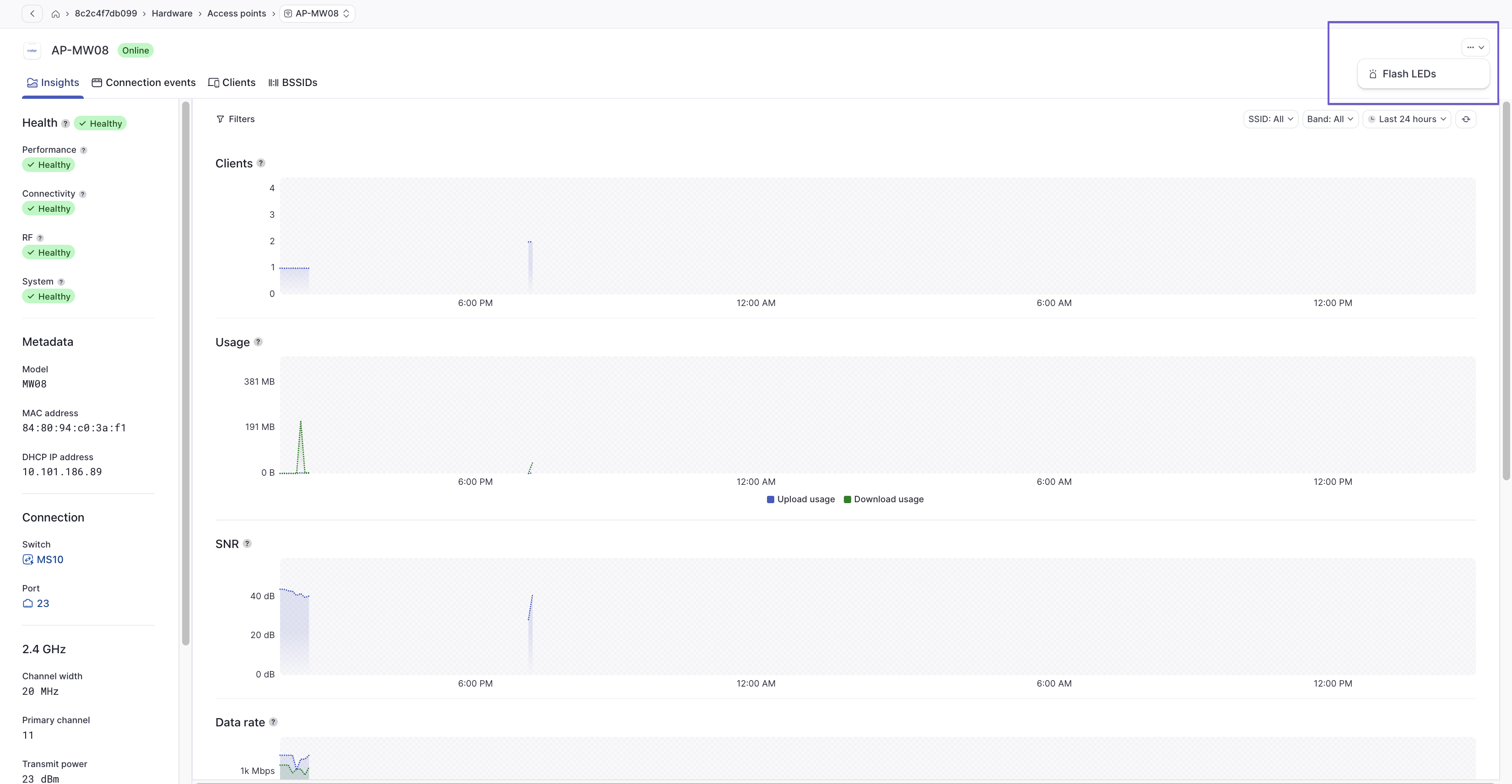Toggle the more actions ellipsis menu
Screen dimensions: 1512x784
pyautogui.click(x=1475, y=48)
